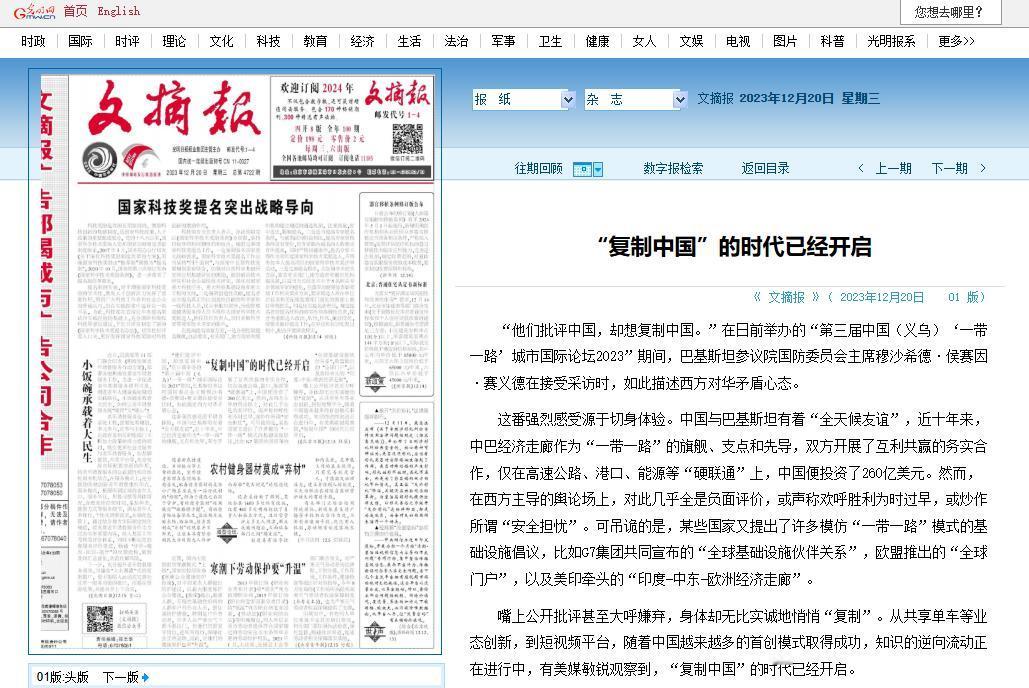
Task: Open the 科技 navigation item
Action: [268, 41]
